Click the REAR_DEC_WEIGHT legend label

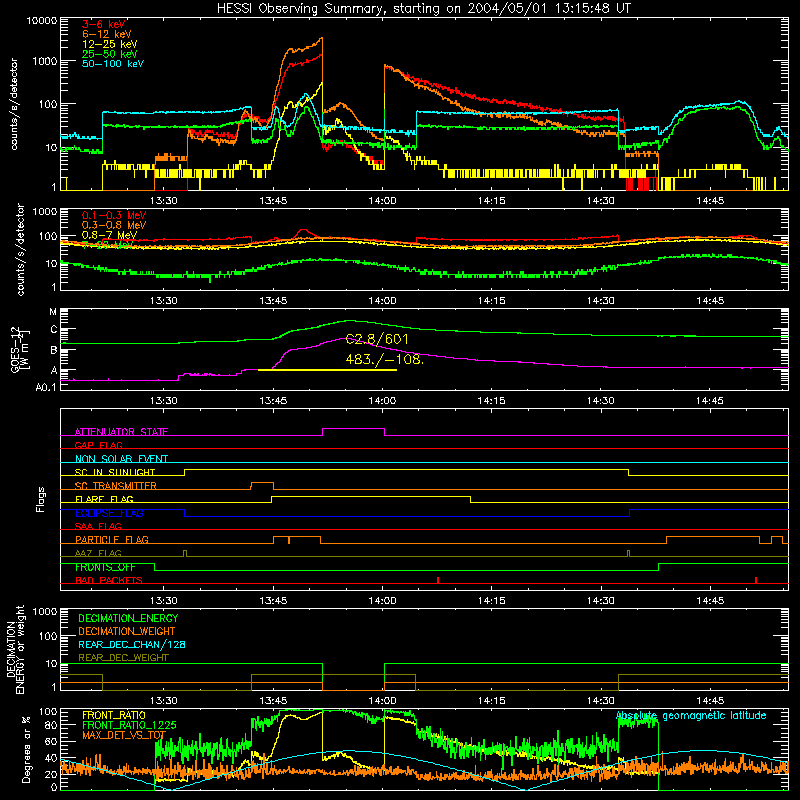123,658
